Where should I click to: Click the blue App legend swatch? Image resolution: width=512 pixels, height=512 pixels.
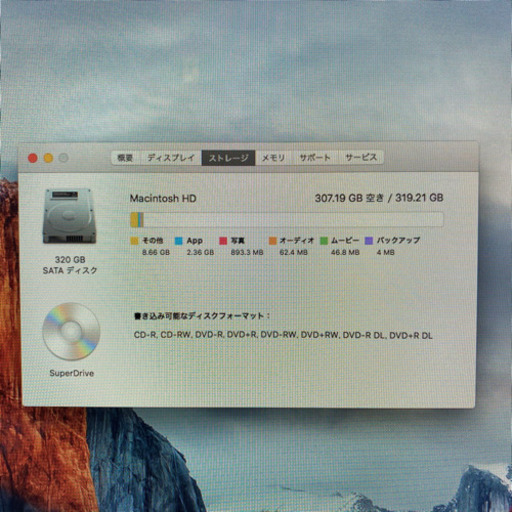(179, 241)
